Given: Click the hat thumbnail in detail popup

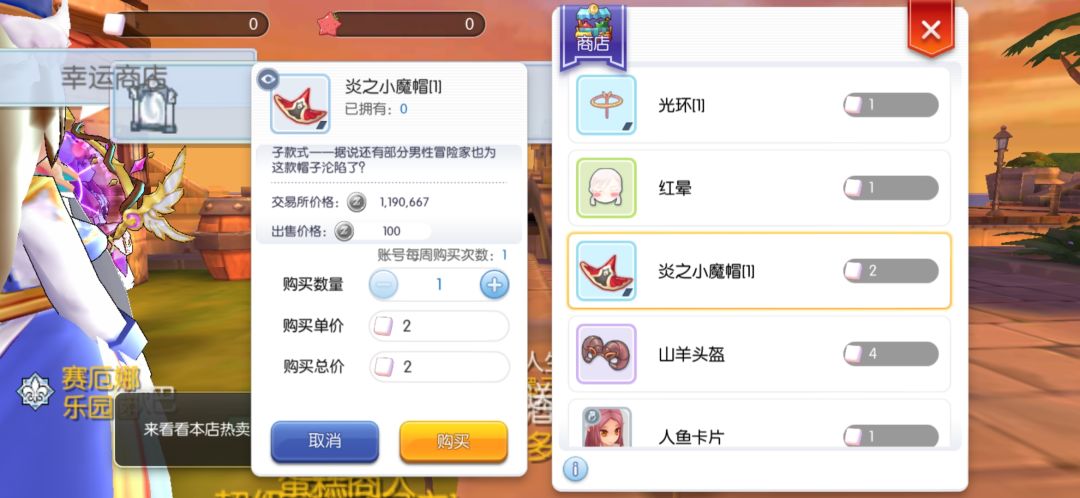Looking at the screenshot, I should tap(300, 104).
